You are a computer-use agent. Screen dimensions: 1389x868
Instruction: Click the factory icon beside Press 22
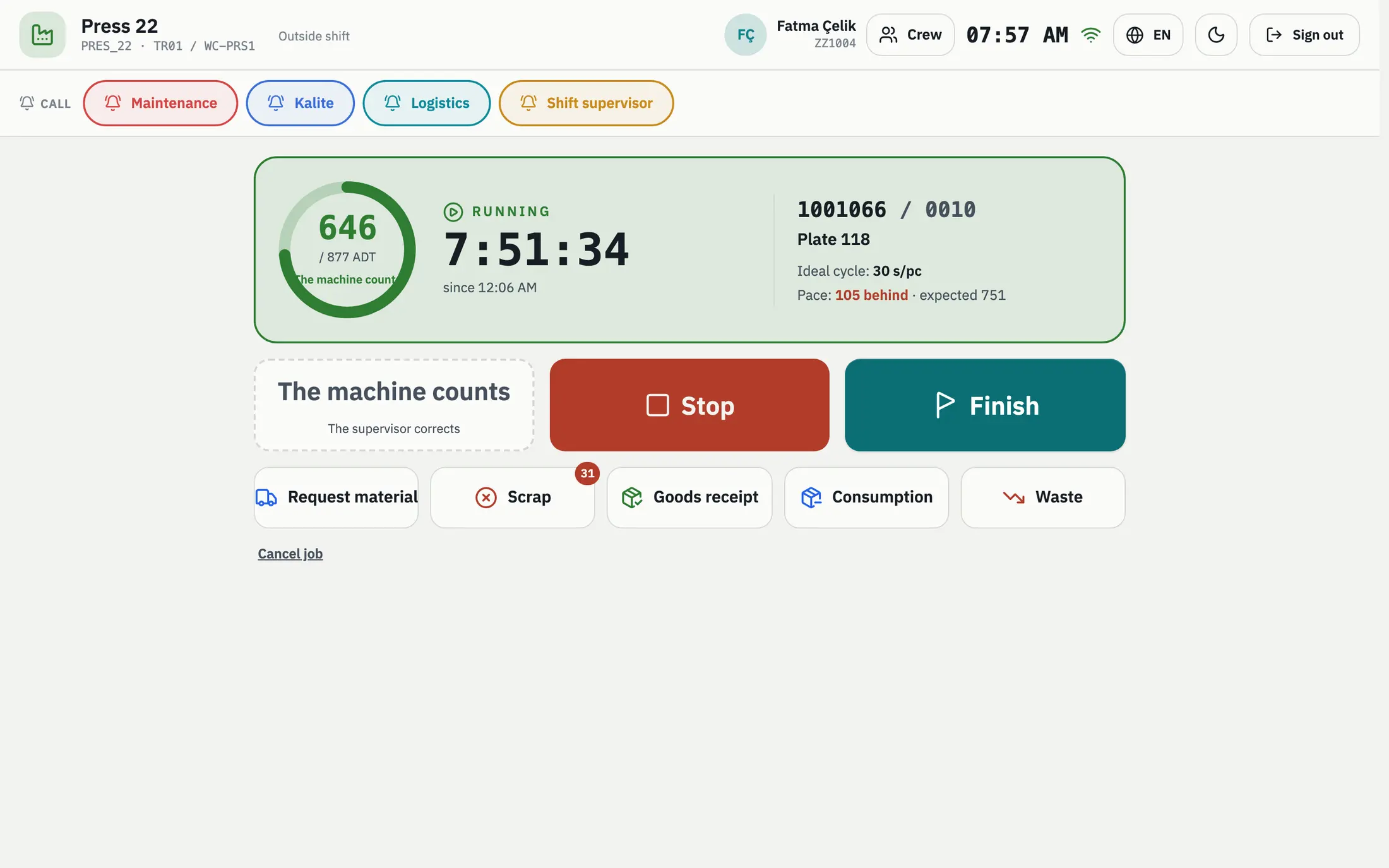(x=42, y=35)
